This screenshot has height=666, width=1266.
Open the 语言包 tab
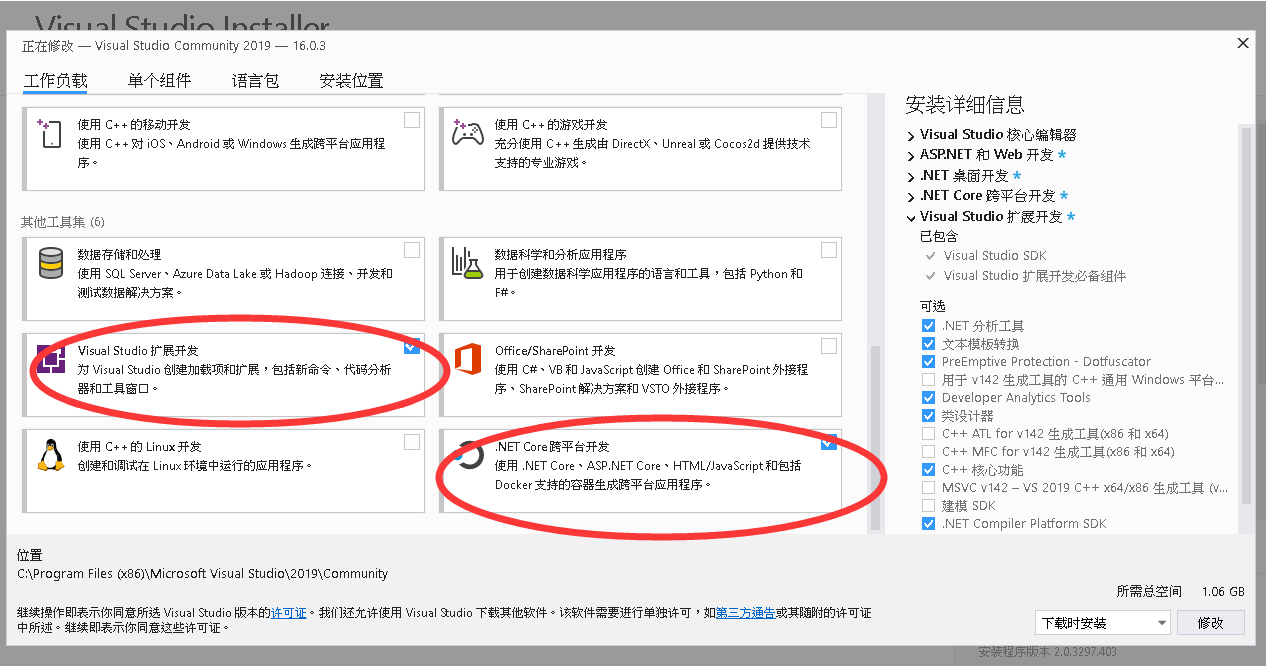(x=255, y=81)
